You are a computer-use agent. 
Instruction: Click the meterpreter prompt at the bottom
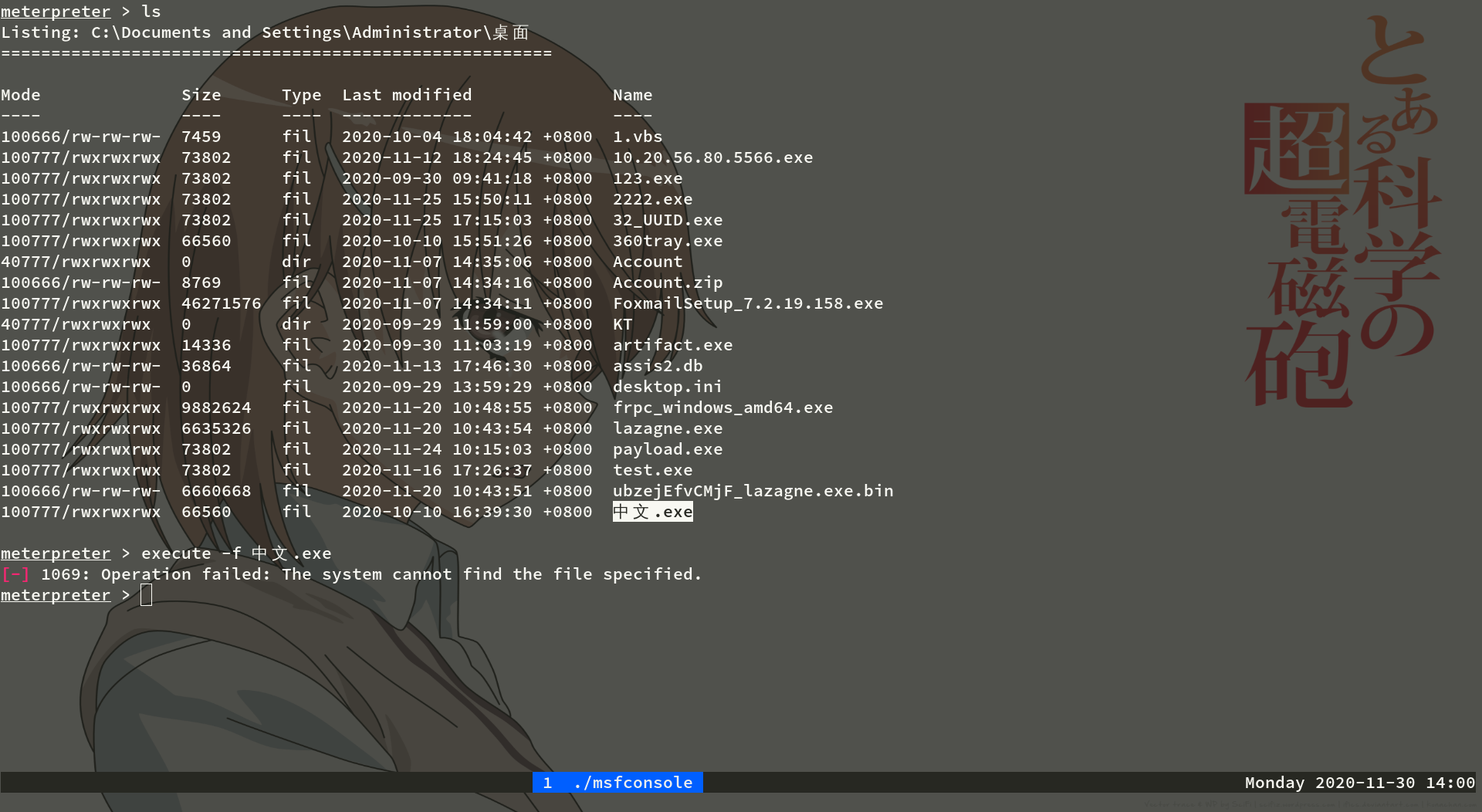click(x=56, y=594)
